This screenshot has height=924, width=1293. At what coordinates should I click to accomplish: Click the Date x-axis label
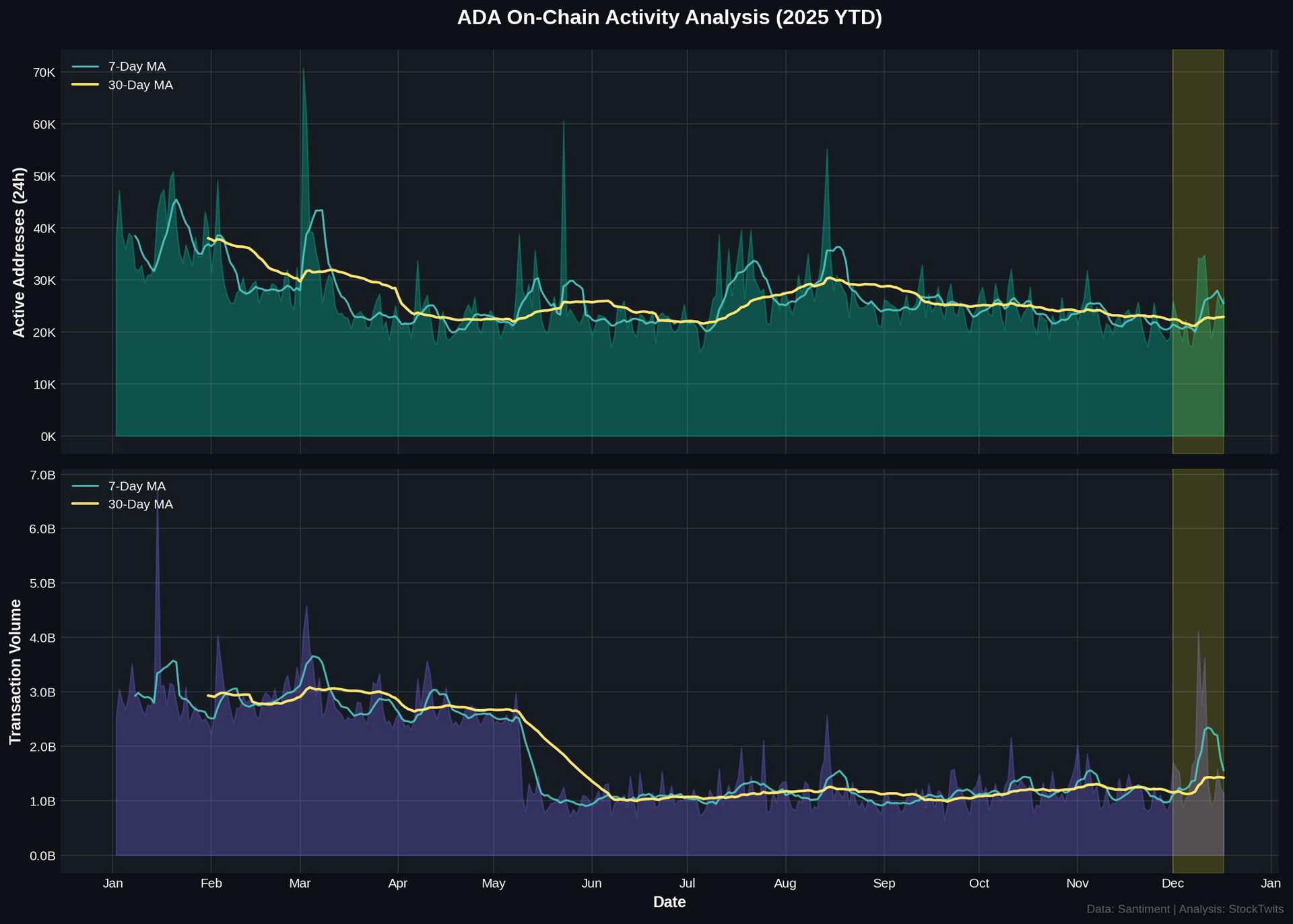tap(669, 902)
